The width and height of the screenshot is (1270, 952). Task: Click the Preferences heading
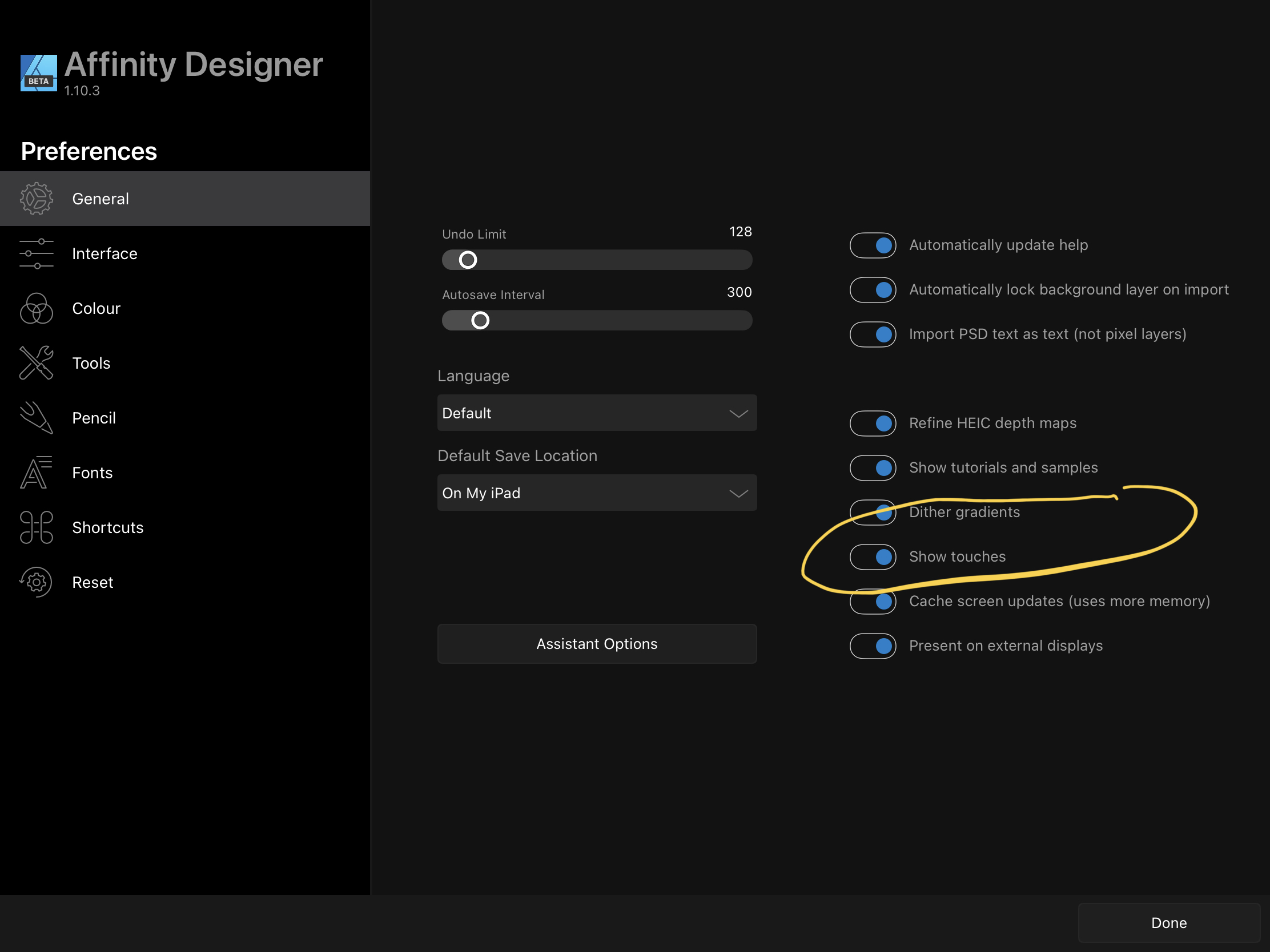click(x=89, y=151)
